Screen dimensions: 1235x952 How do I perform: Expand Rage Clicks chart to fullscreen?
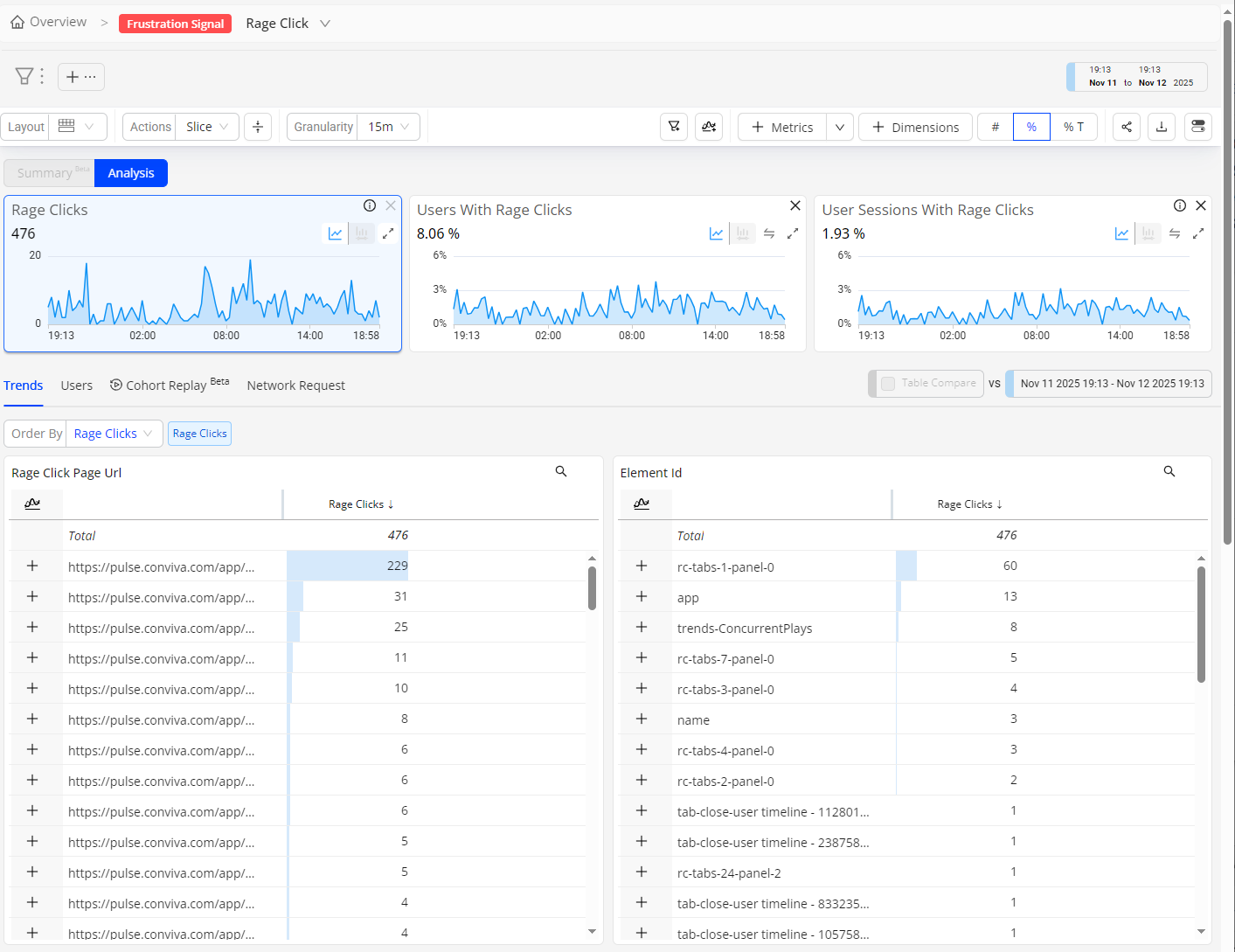tap(388, 233)
